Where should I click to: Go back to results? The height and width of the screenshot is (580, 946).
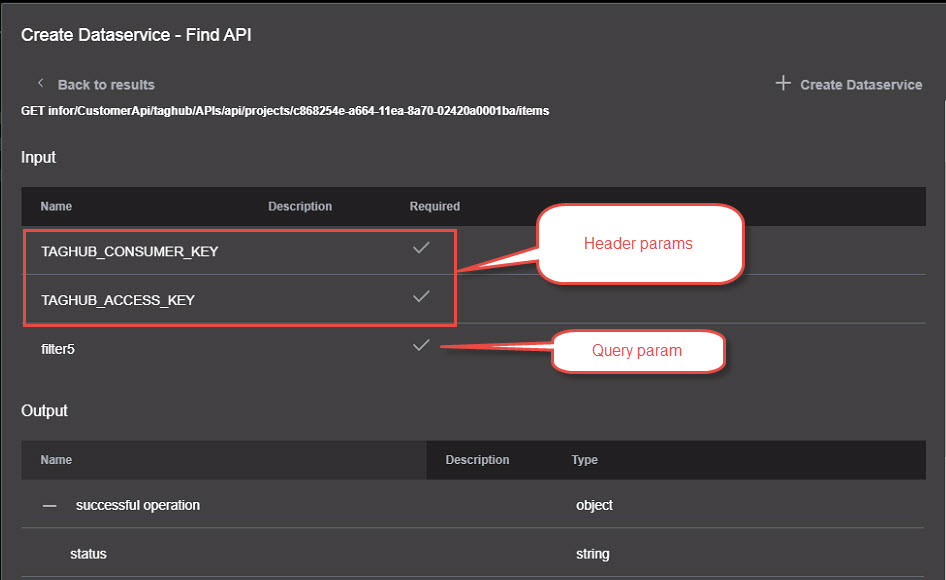(x=106, y=85)
